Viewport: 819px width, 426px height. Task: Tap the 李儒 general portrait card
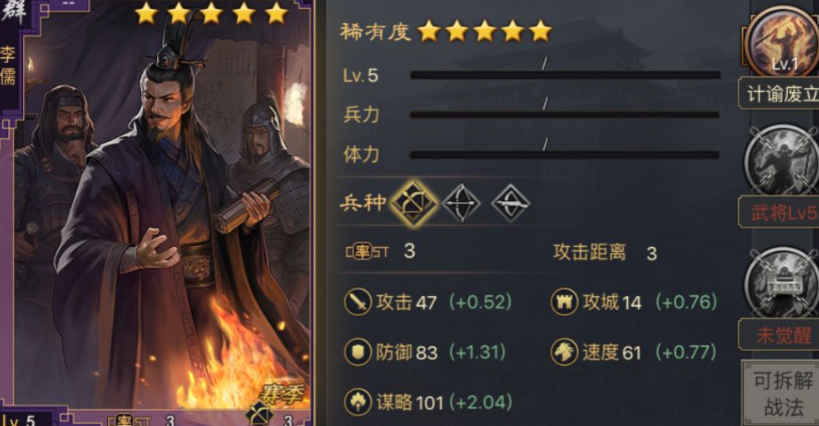coord(157,213)
